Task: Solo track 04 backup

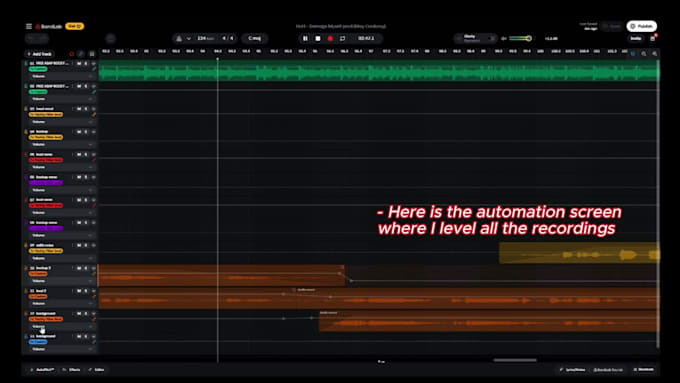Action: pyautogui.click(x=86, y=132)
